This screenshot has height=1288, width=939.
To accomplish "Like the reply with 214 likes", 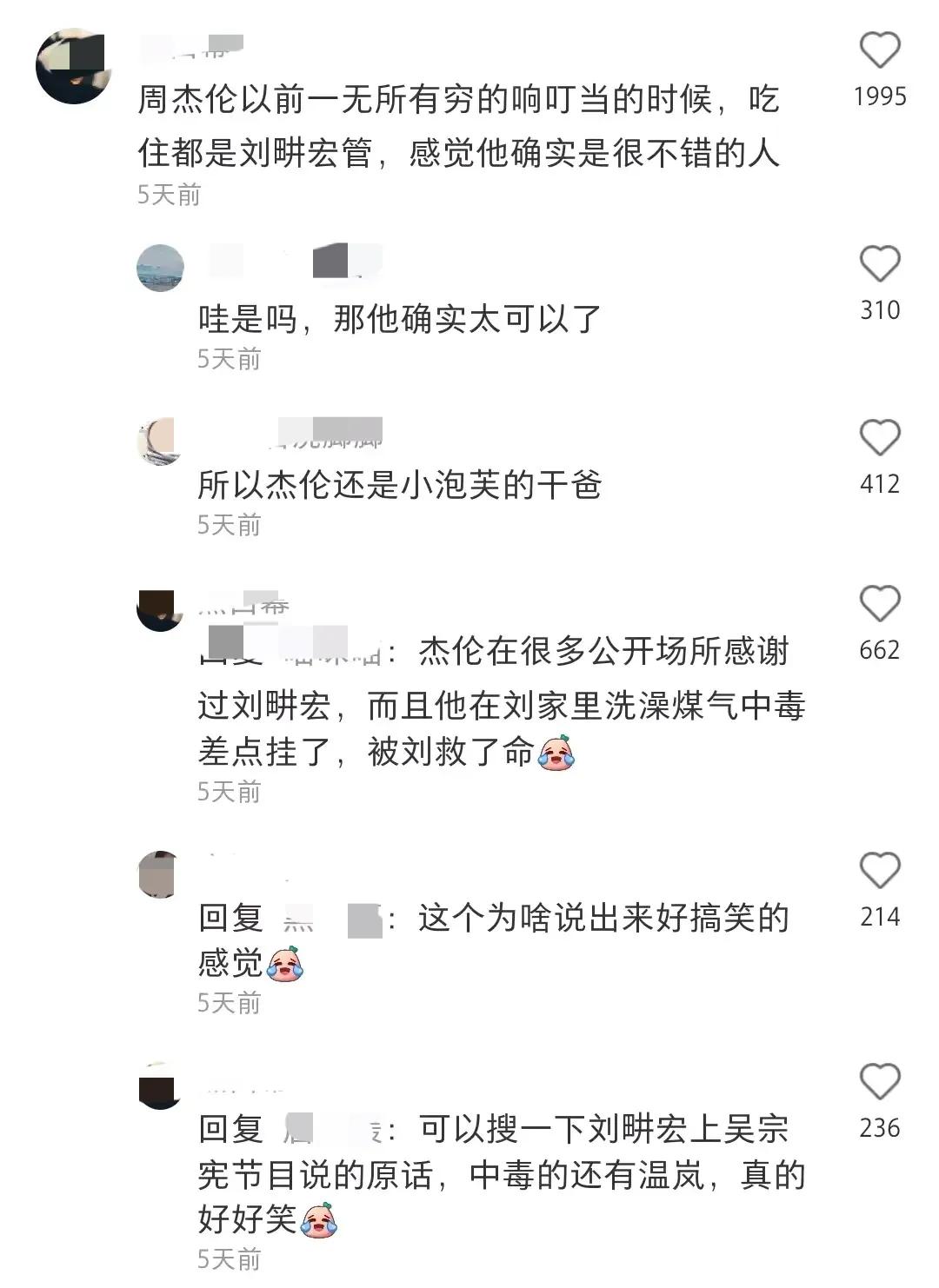I will (x=880, y=871).
